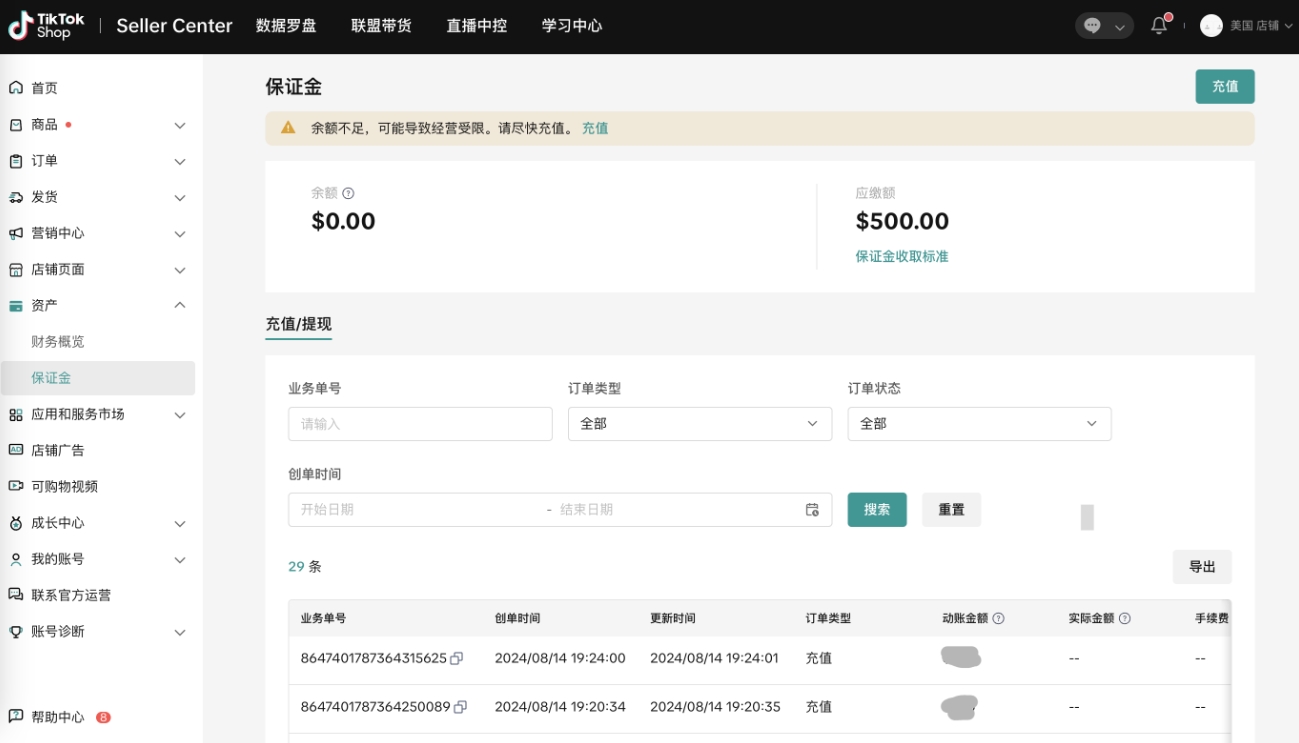The width and height of the screenshot is (1299, 743).
Task: Expand the 订单 sidebar menu
Action: click(180, 161)
